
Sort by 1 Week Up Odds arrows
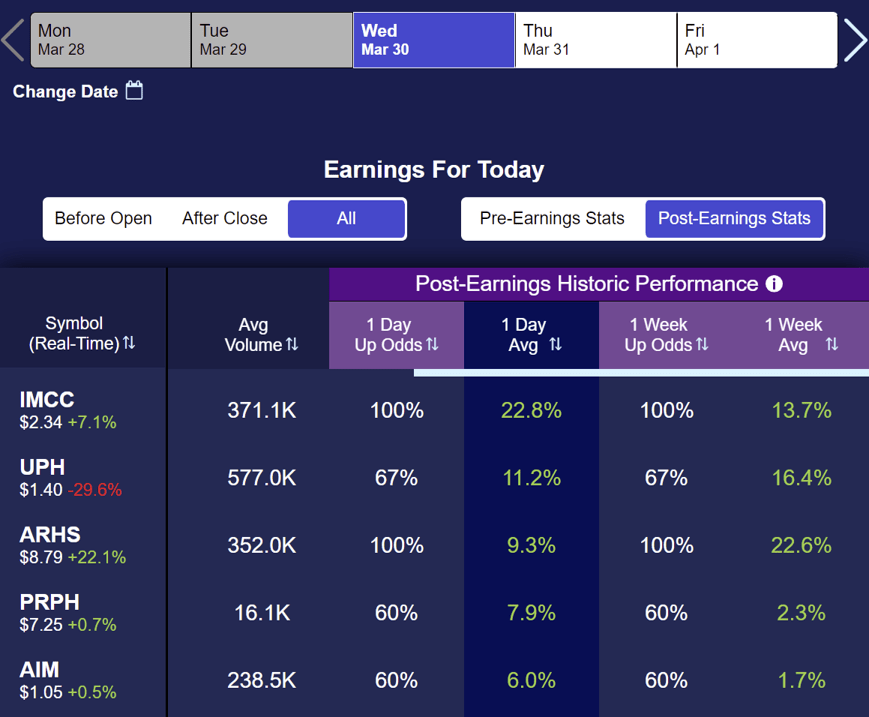(x=702, y=345)
